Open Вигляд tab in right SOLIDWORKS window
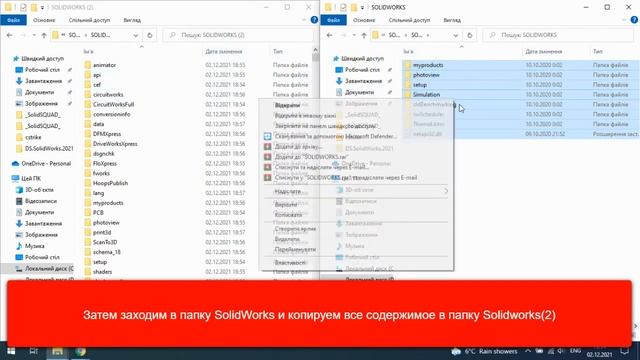640x360 pixels. [x=452, y=20]
